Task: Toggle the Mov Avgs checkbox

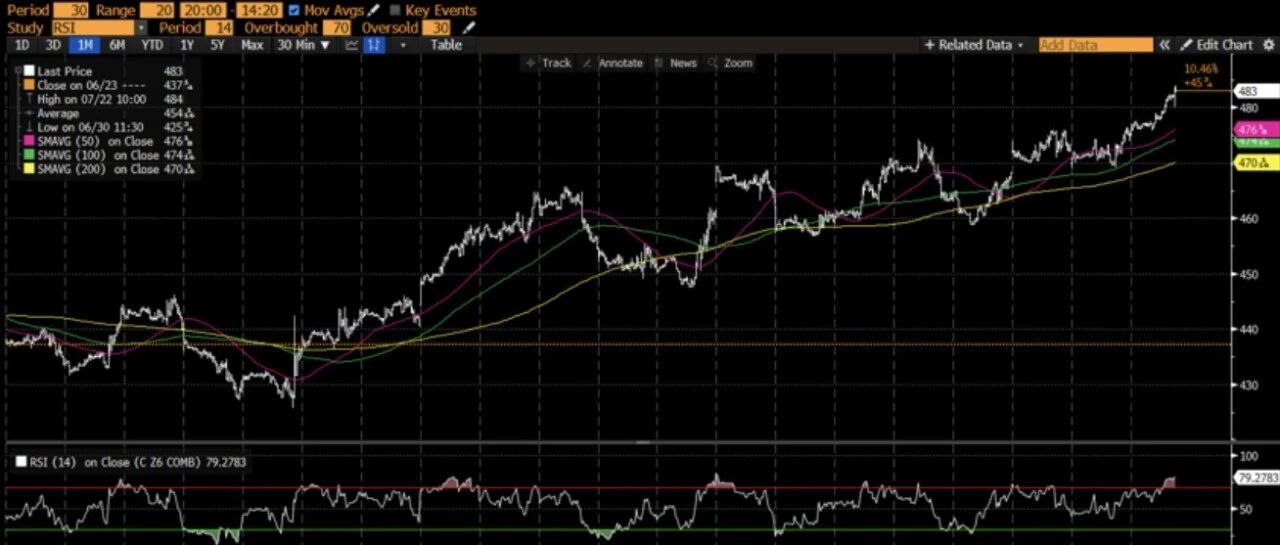Action: coord(294,10)
